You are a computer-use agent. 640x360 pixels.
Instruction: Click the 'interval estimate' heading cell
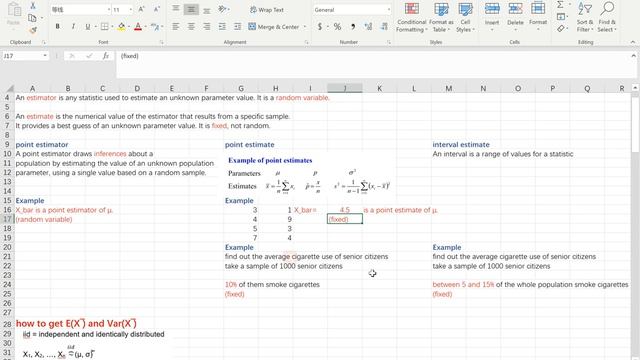pyautogui.click(x=461, y=144)
